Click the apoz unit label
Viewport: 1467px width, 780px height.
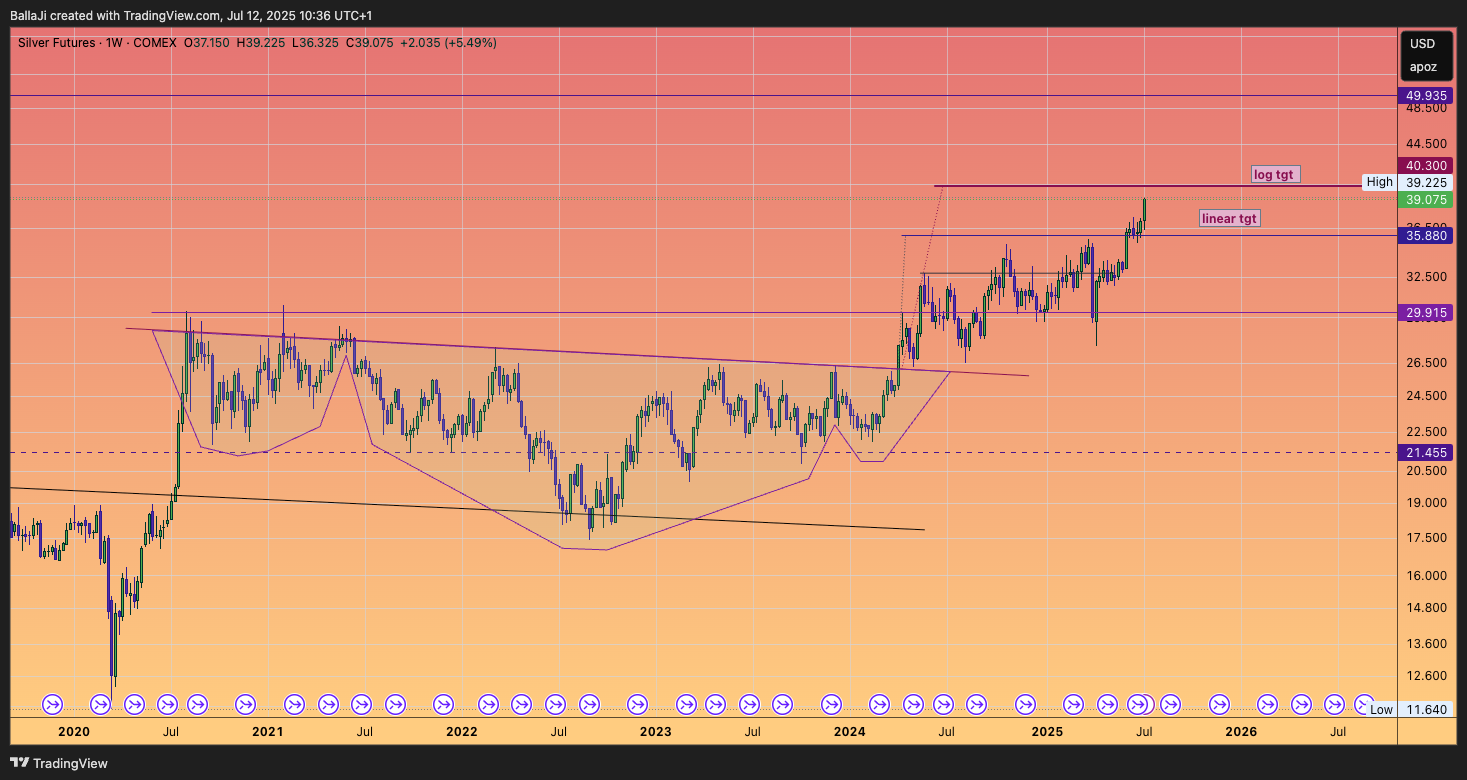tap(1423, 67)
